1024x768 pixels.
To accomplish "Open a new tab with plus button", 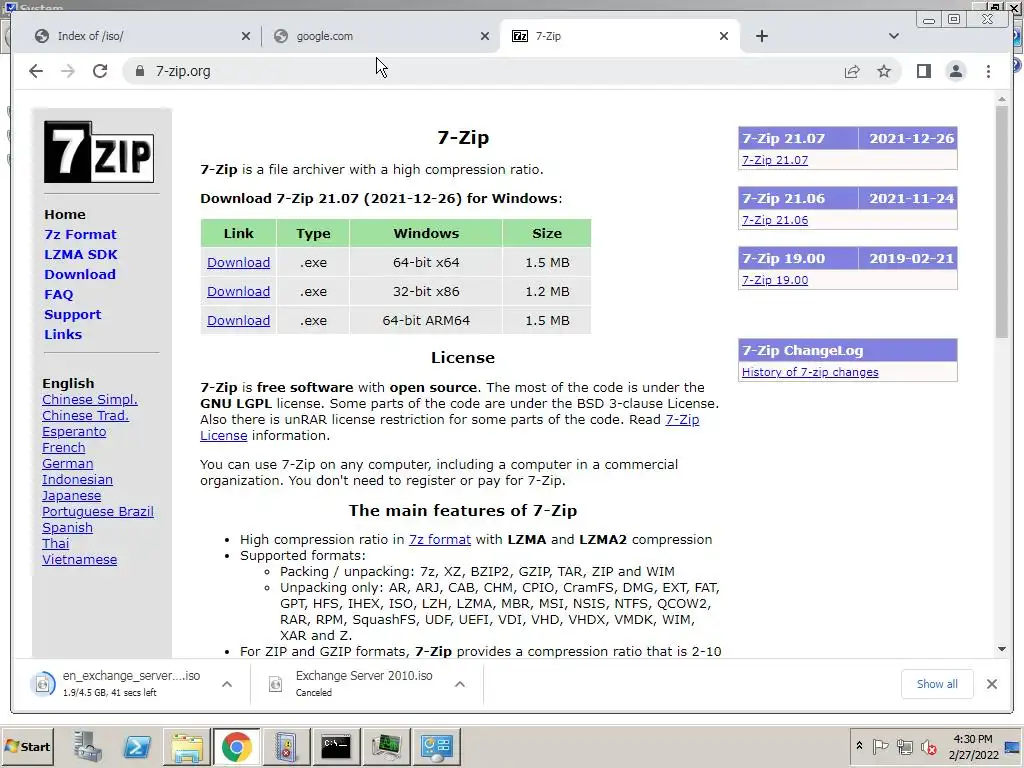I will coord(761,36).
